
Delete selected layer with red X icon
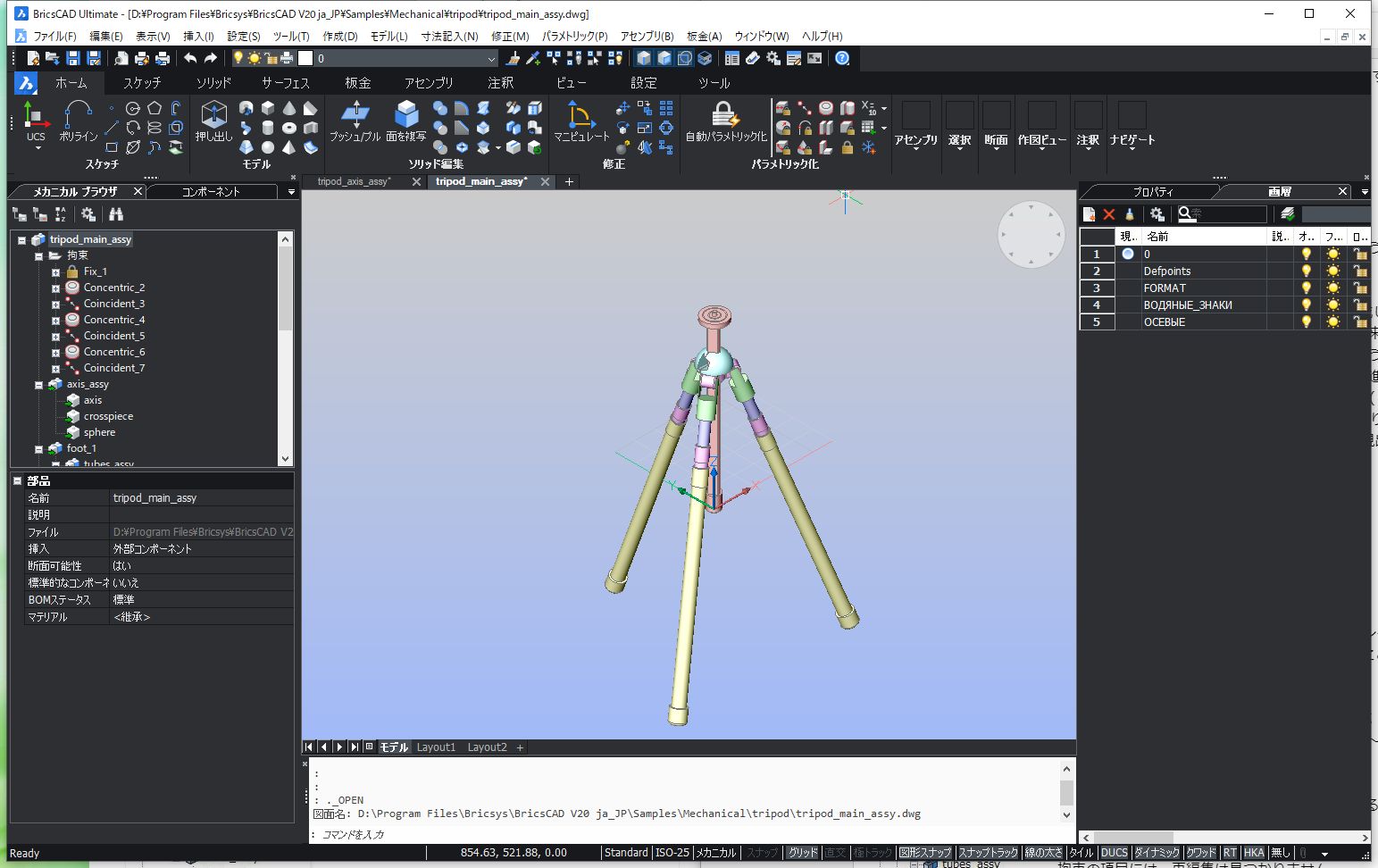click(x=1109, y=213)
